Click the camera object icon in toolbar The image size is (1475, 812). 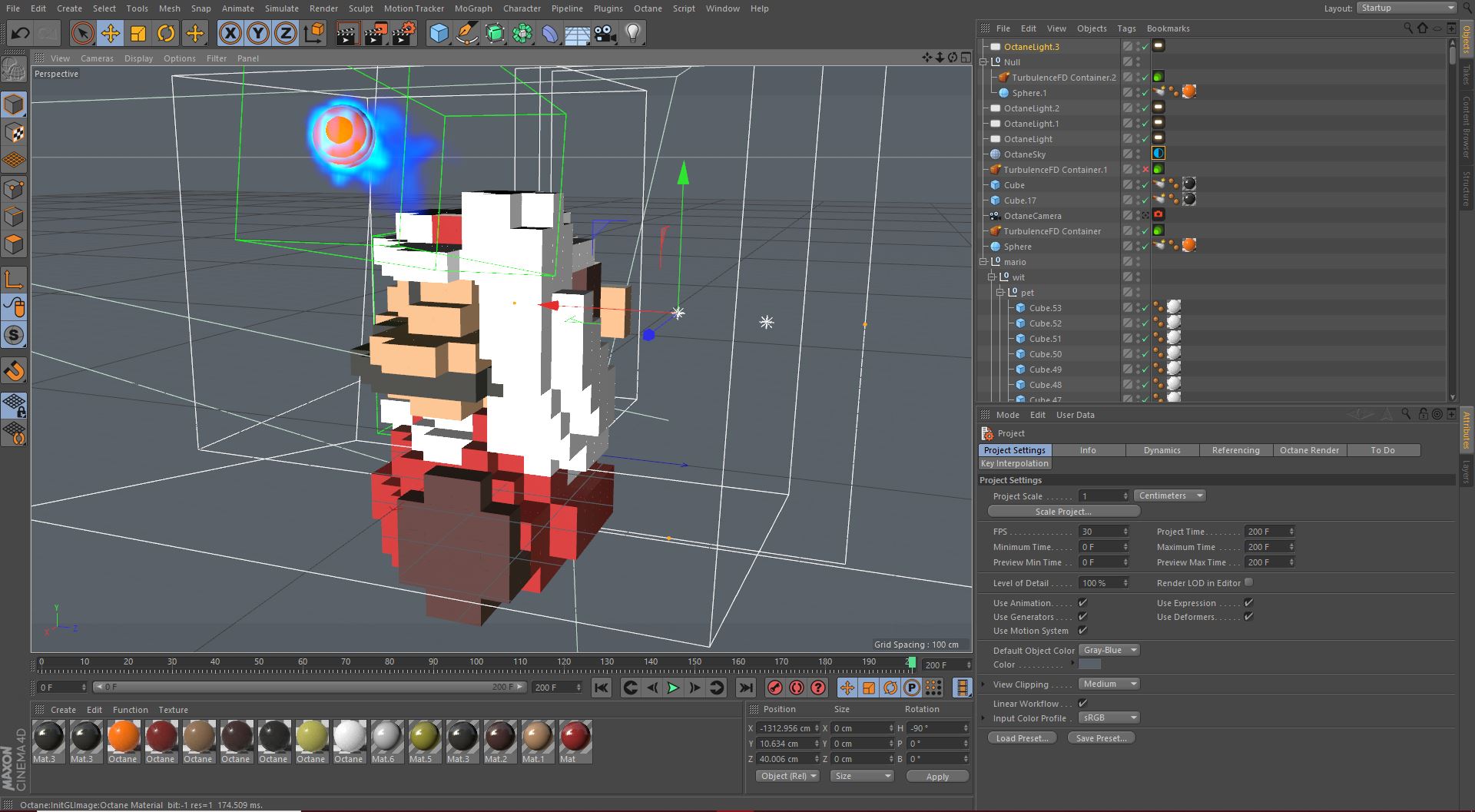(605, 33)
